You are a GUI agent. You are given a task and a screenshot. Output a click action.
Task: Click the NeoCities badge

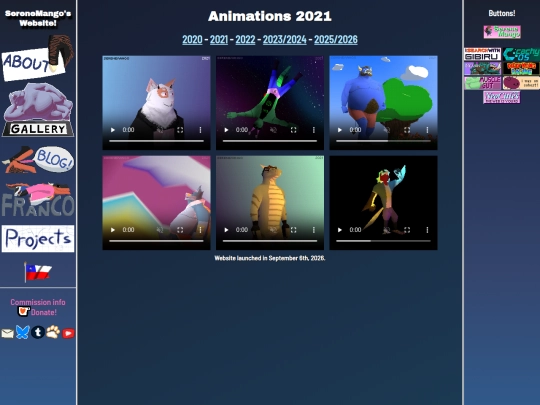pos(502,97)
